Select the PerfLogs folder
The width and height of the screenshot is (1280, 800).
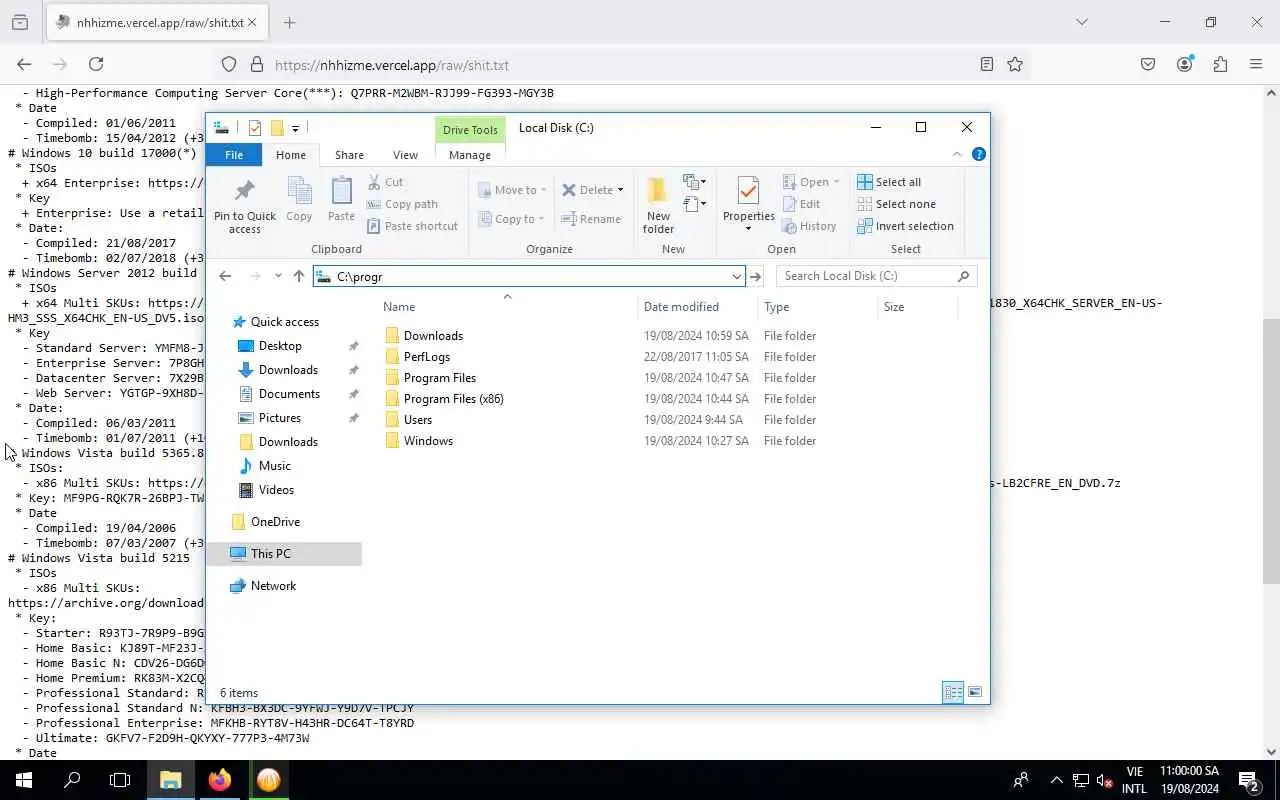(x=427, y=357)
